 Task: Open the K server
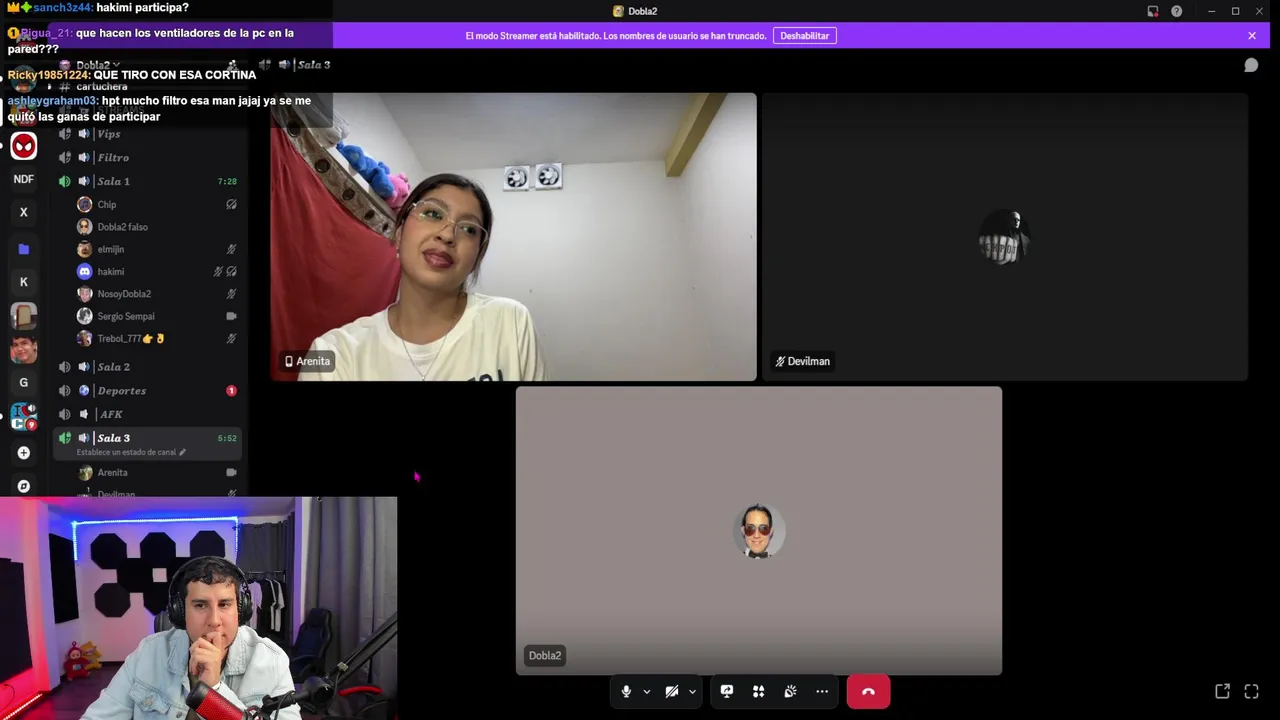click(x=24, y=282)
